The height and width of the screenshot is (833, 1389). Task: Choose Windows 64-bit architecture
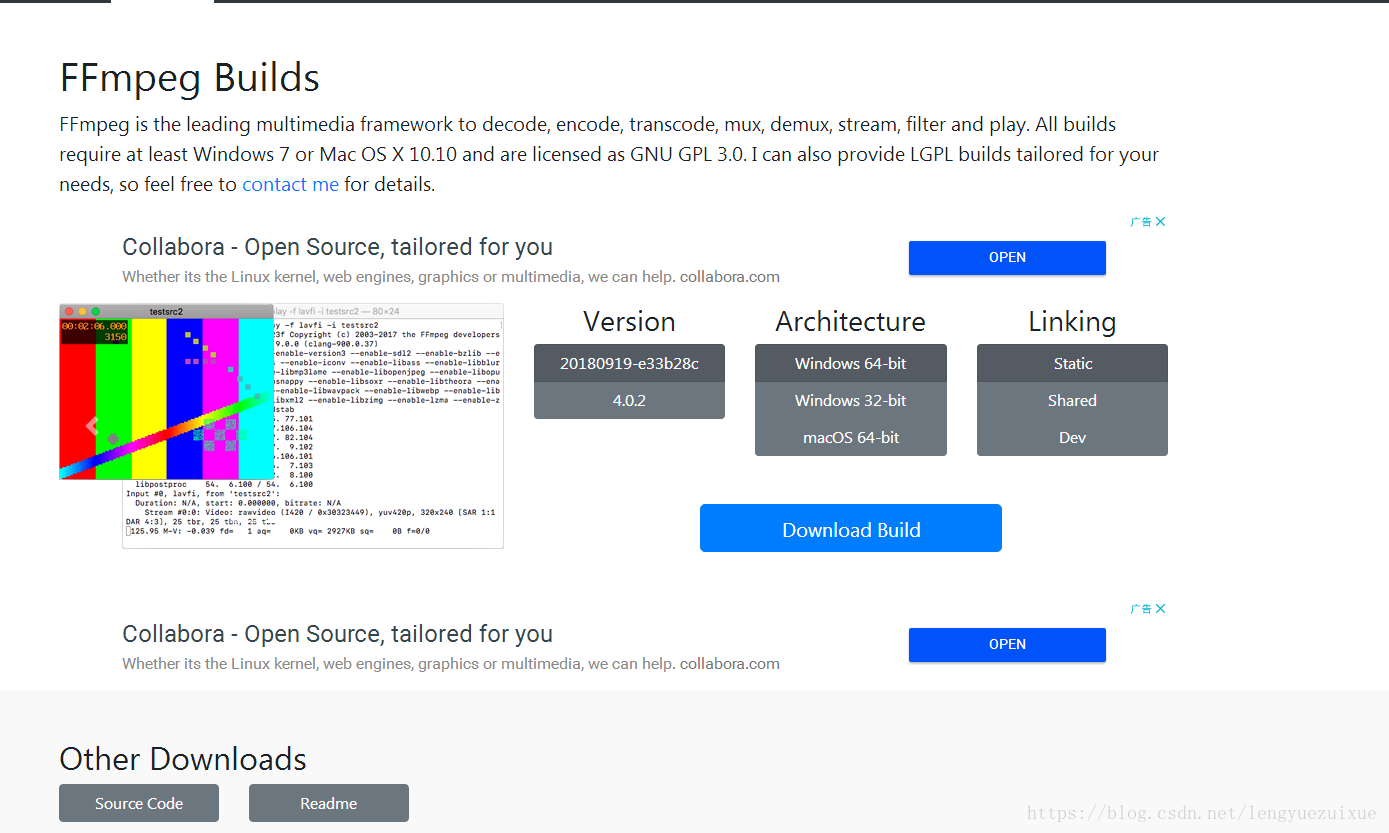(851, 363)
